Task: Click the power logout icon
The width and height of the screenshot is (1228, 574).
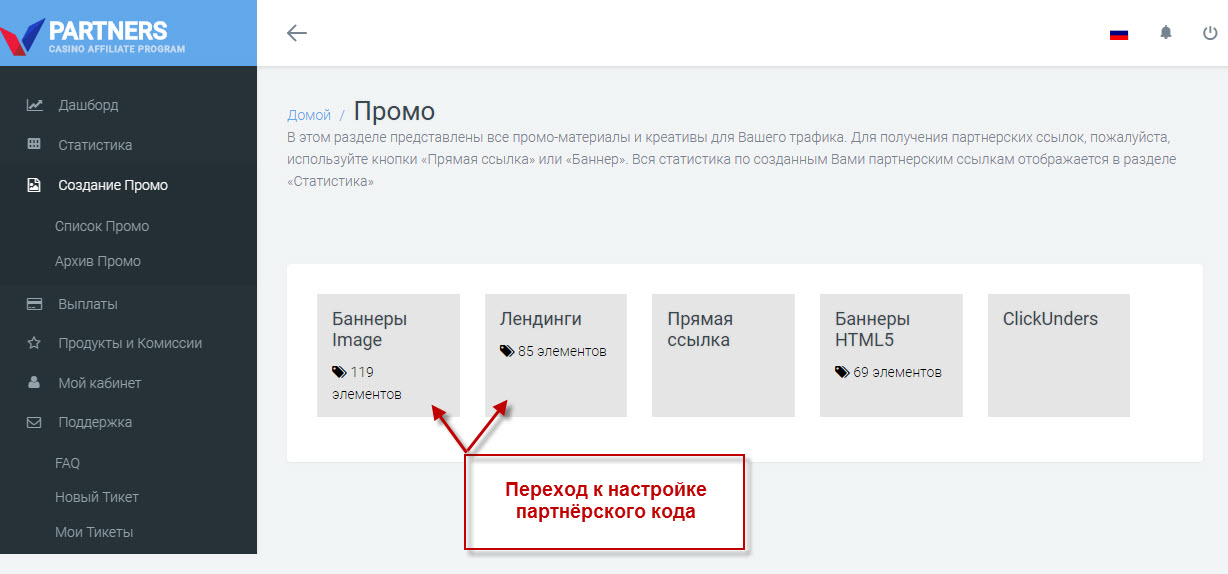Action: [x=1210, y=33]
